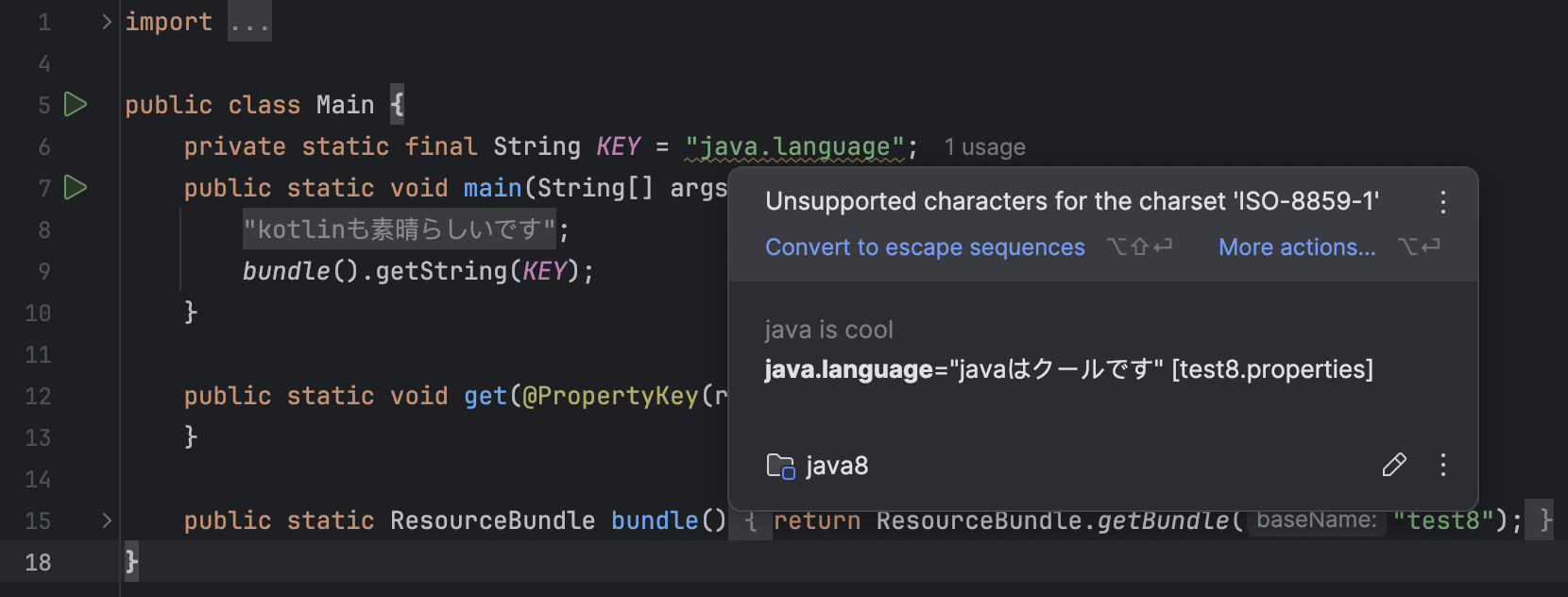Run the main method gutter icon

[76, 187]
